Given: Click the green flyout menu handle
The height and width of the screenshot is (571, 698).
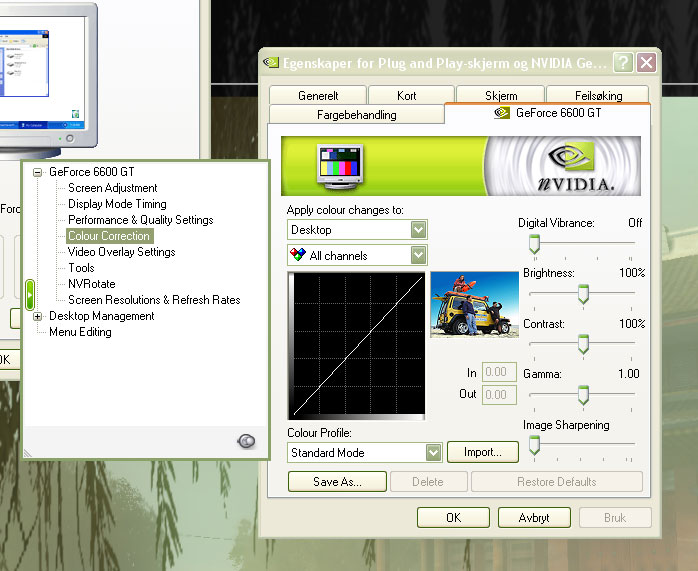Looking at the screenshot, I should coord(30,295).
